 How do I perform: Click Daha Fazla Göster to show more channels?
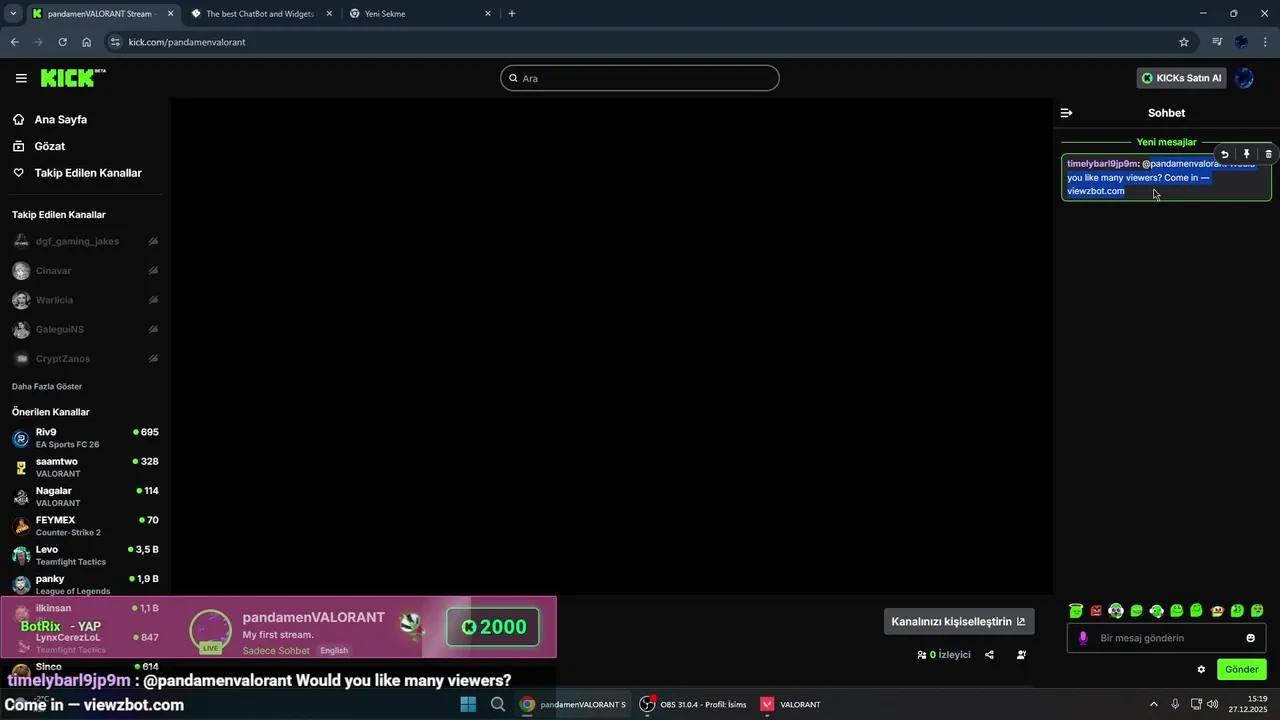47,386
